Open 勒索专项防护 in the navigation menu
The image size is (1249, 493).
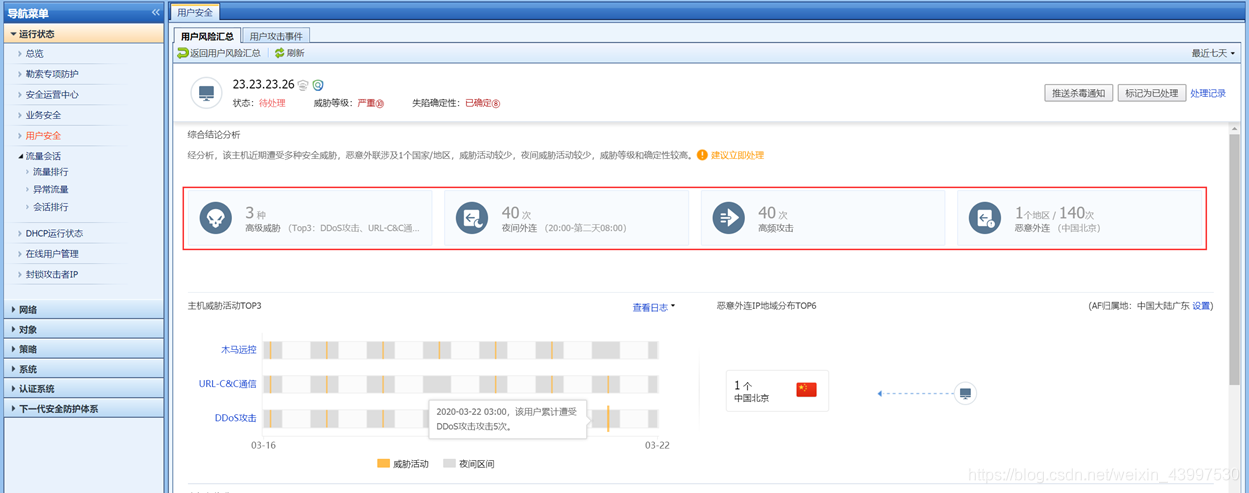click(52, 74)
